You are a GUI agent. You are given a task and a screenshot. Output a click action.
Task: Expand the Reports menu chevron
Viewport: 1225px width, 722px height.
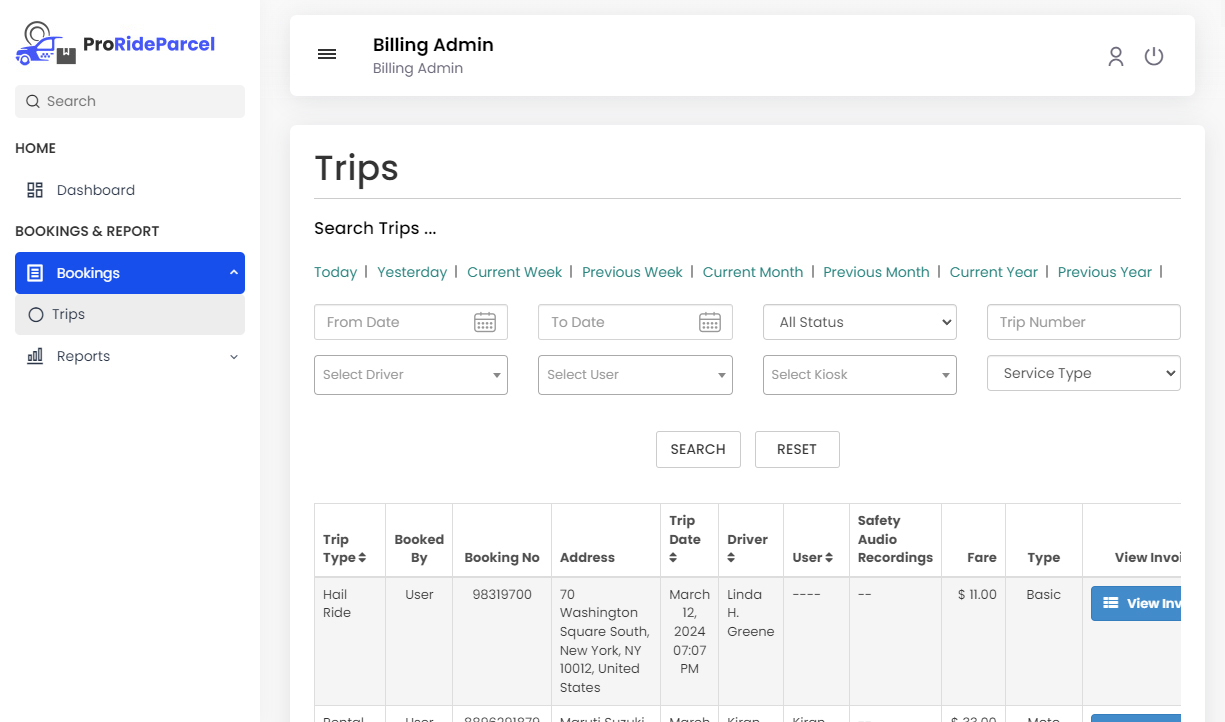click(x=234, y=357)
